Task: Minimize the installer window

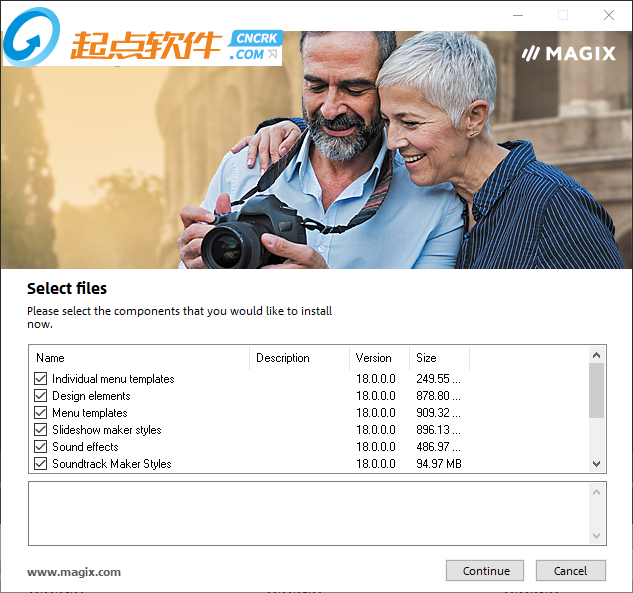Action: [x=518, y=15]
